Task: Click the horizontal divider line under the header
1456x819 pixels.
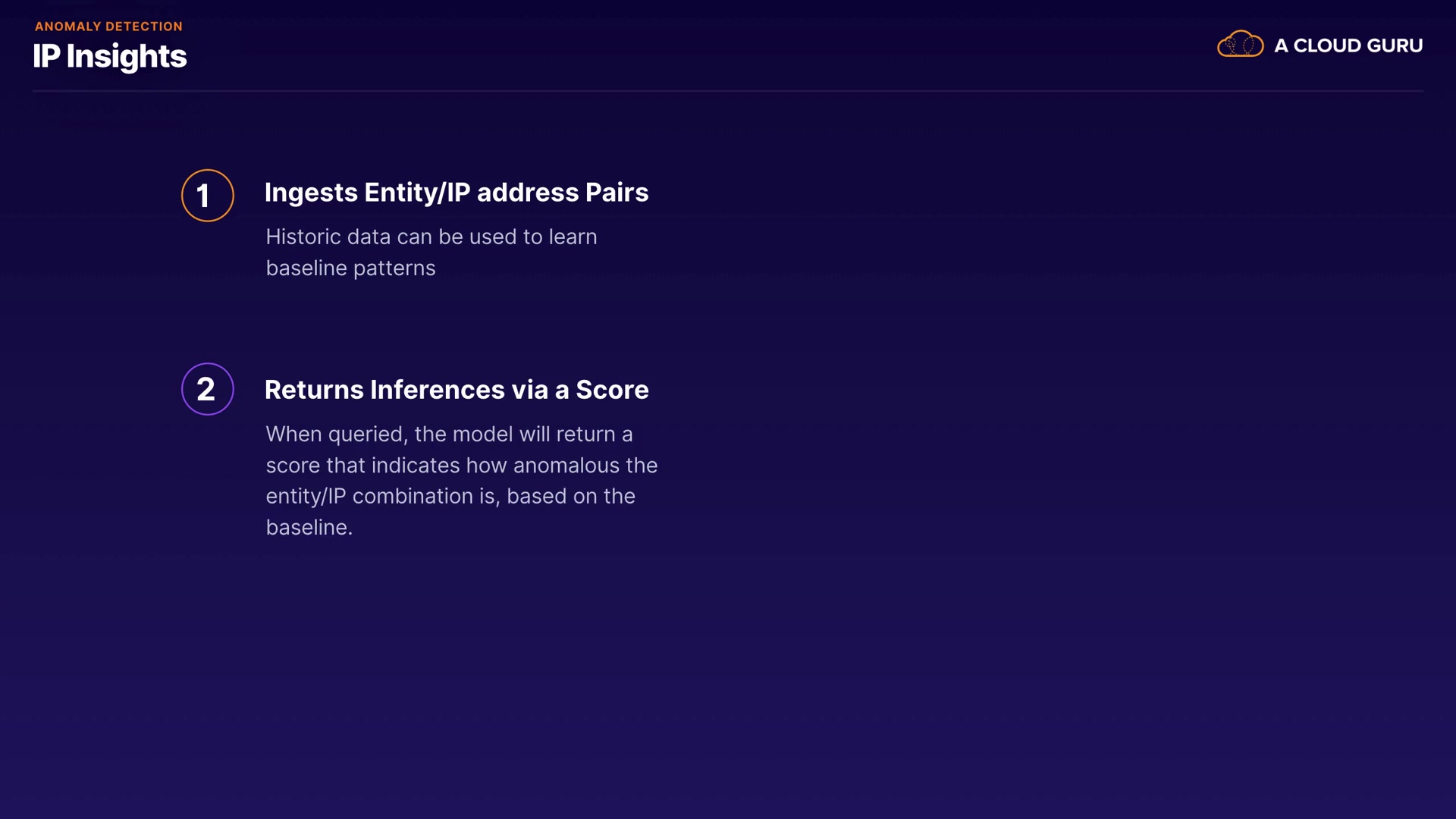Action: tap(728, 91)
